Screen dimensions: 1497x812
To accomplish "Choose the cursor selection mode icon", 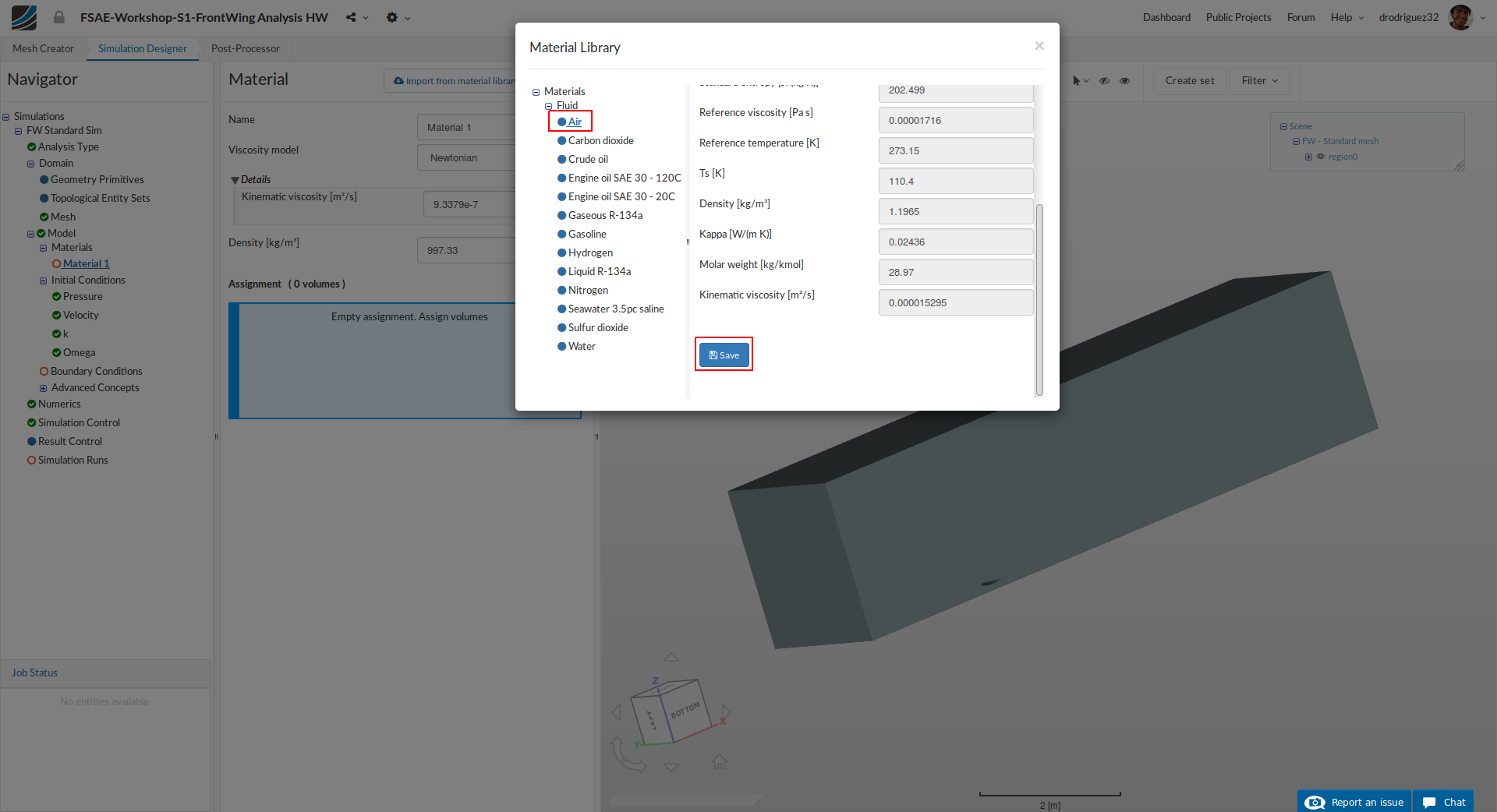I will click(1077, 80).
